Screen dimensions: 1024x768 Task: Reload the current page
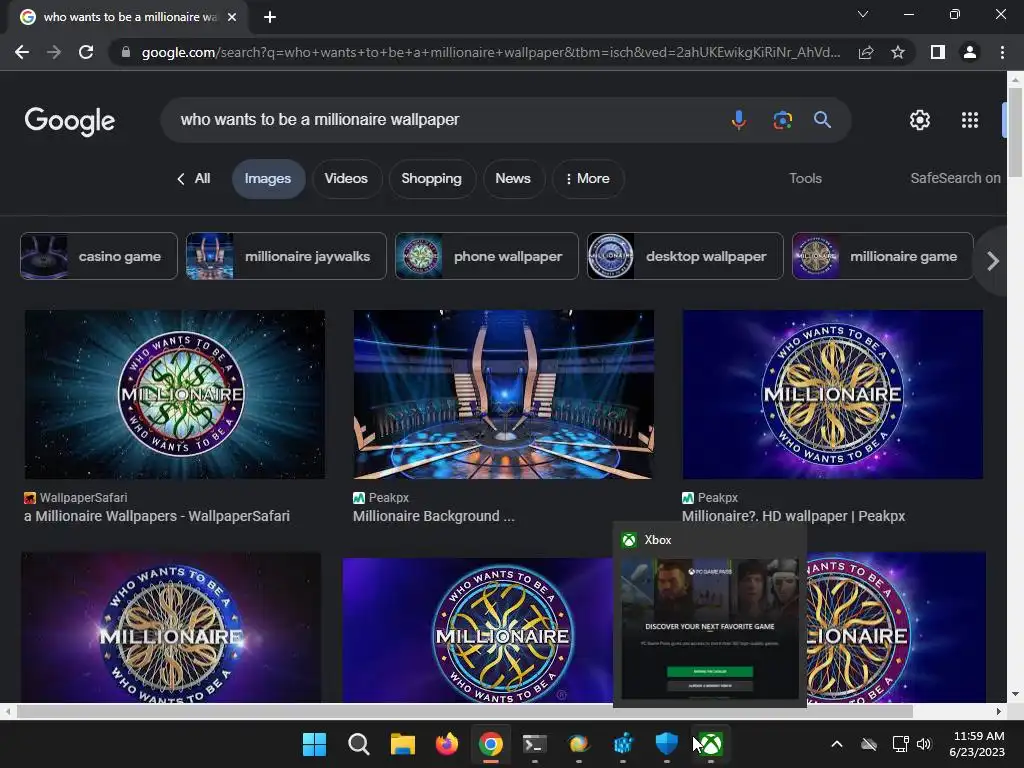coord(86,52)
